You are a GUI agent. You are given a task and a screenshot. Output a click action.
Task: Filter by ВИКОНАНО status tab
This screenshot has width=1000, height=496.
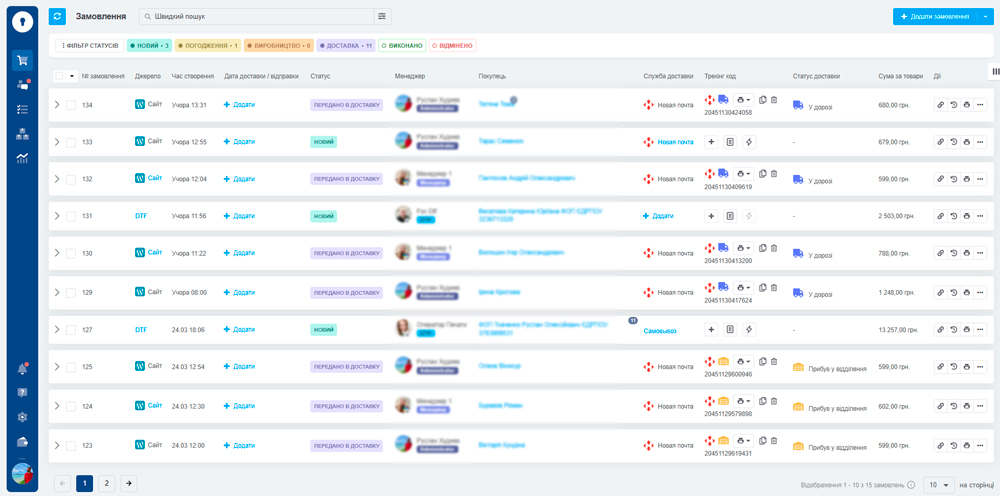coord(402,46)
